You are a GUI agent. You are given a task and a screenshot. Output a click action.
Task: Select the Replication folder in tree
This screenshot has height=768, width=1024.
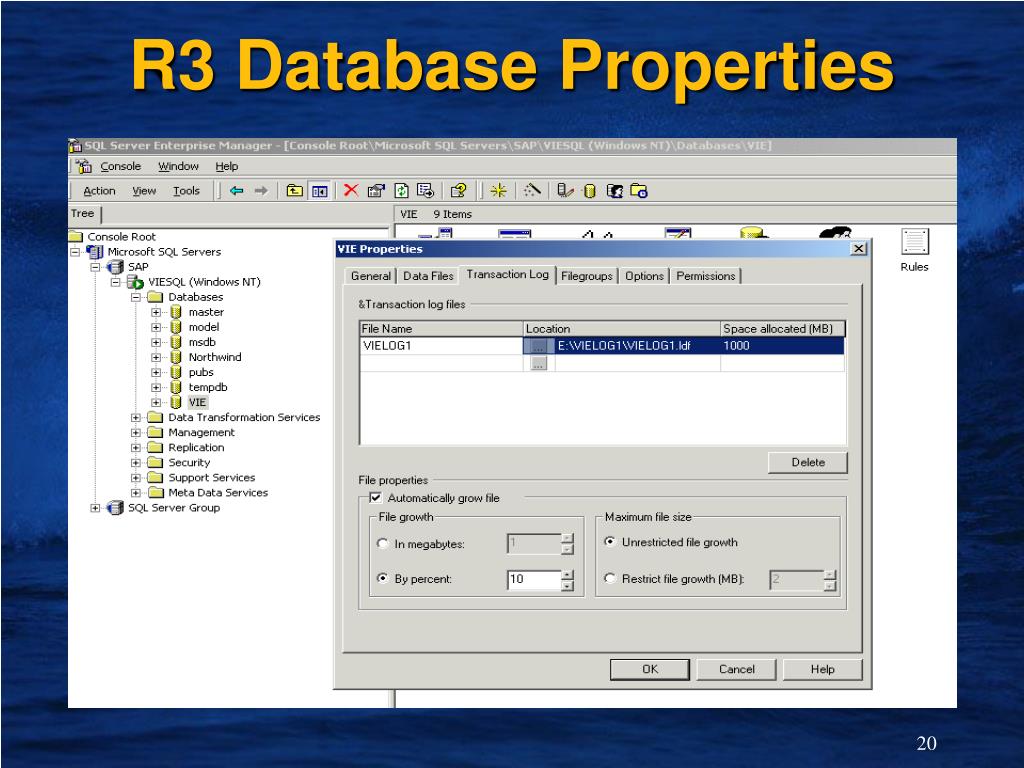[196, 447]
